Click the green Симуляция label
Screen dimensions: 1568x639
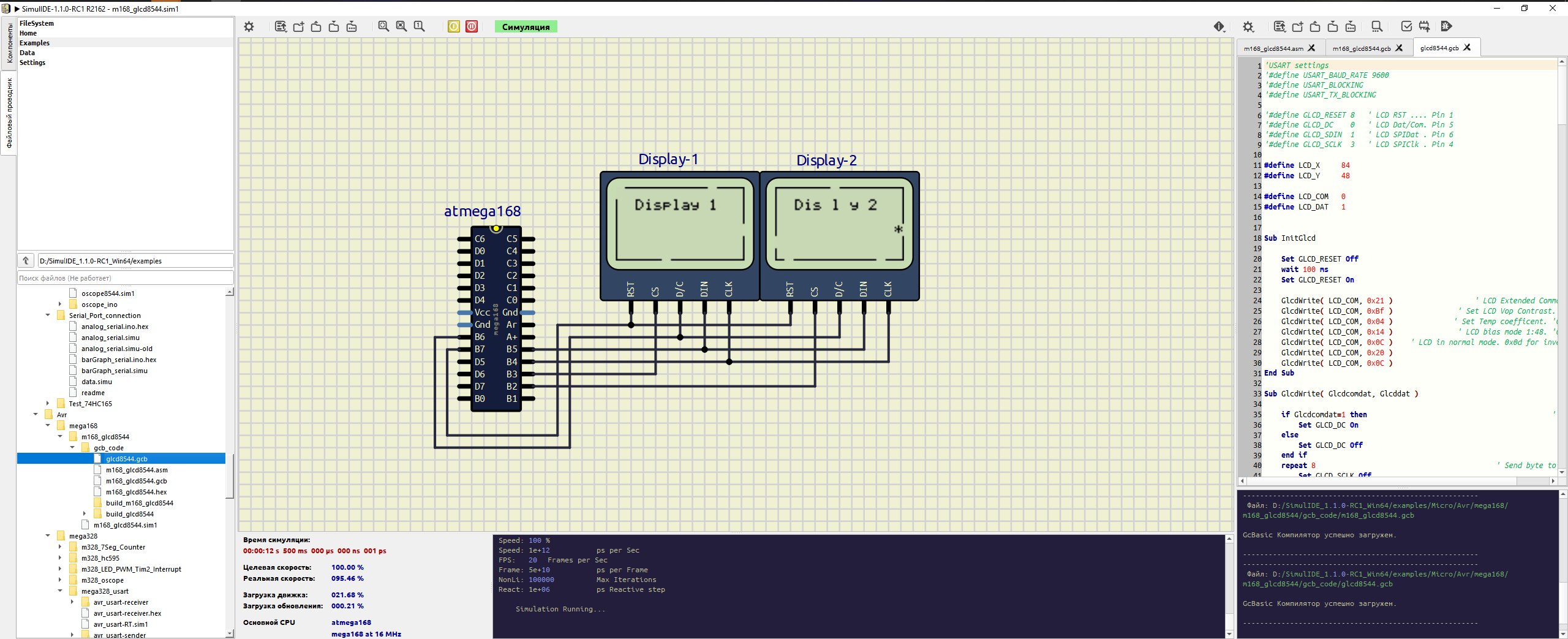526,27
